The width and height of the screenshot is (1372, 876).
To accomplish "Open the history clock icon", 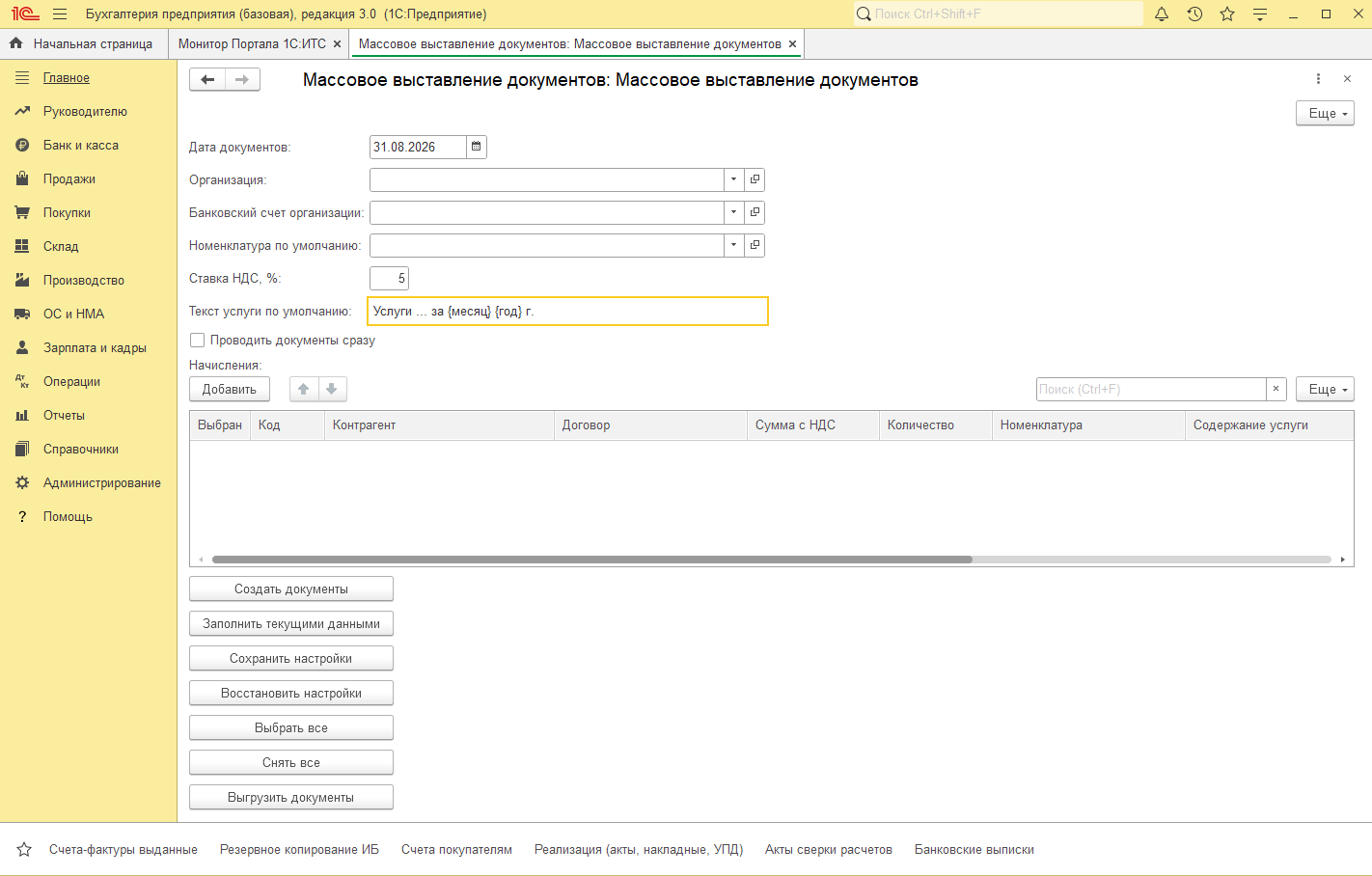I will [x=1194, y=14].
